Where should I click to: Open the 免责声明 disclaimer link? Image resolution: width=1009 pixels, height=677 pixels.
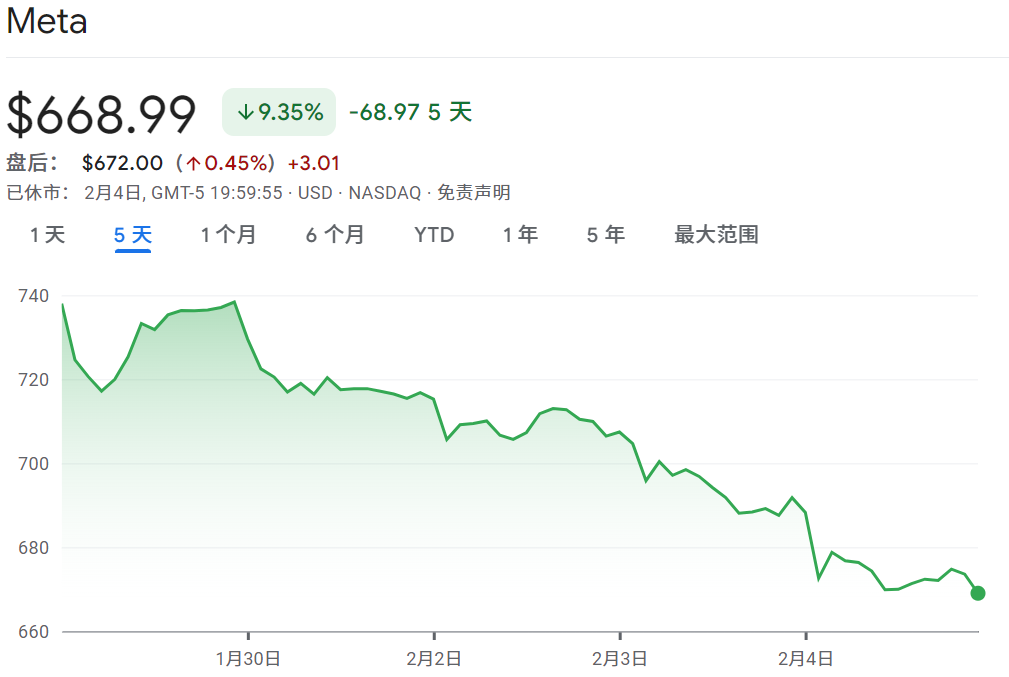476,192
